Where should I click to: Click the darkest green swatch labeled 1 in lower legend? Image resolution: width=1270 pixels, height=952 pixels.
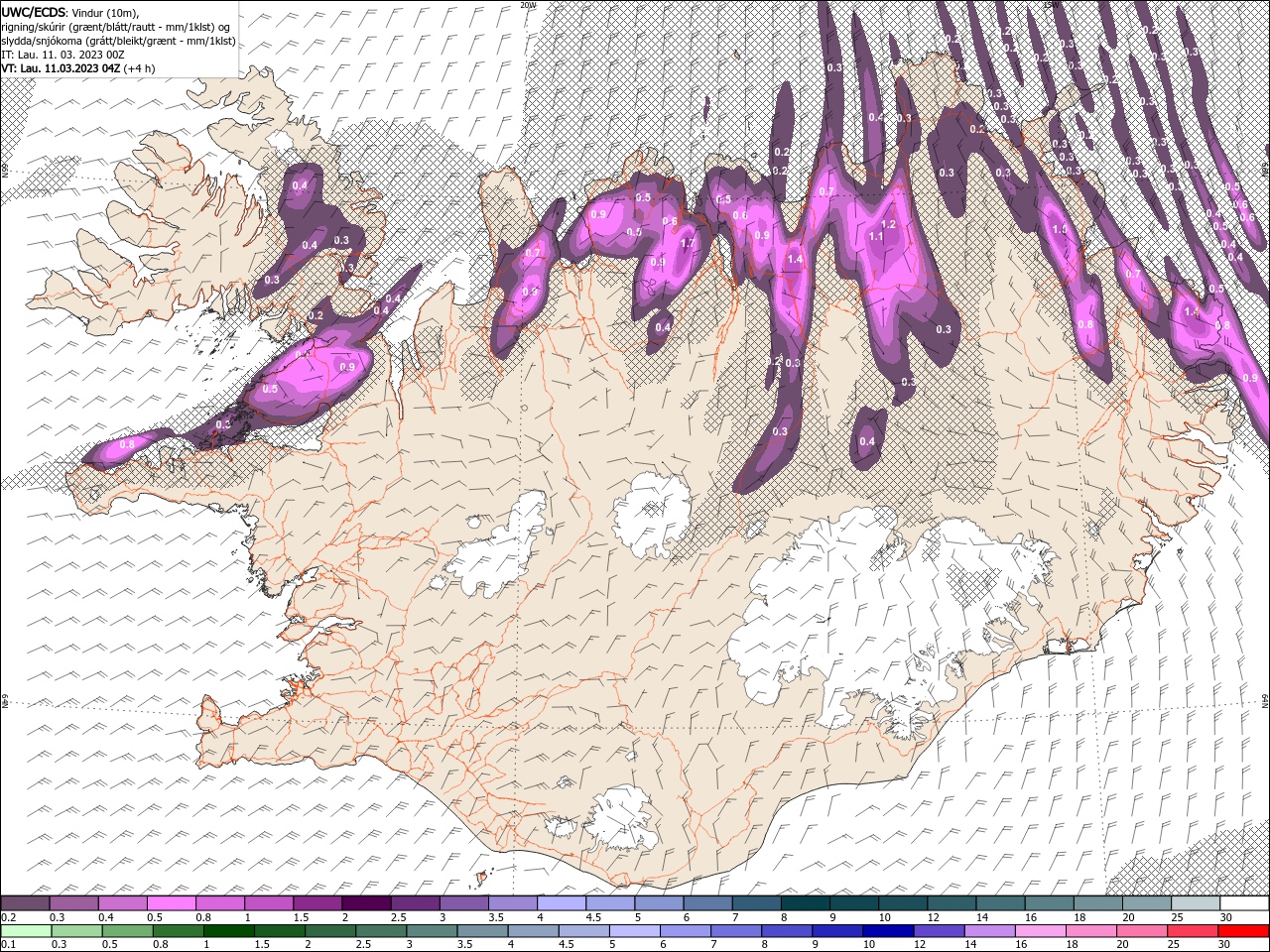point(228,930)
